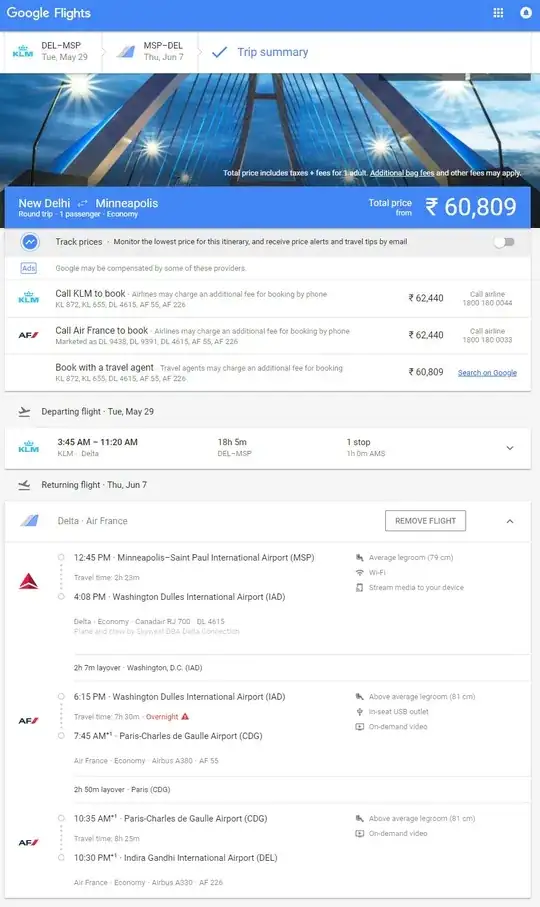Click the overnight warning triangle icon
Screen dimensions: 540x907
click(x=185, y=716)
